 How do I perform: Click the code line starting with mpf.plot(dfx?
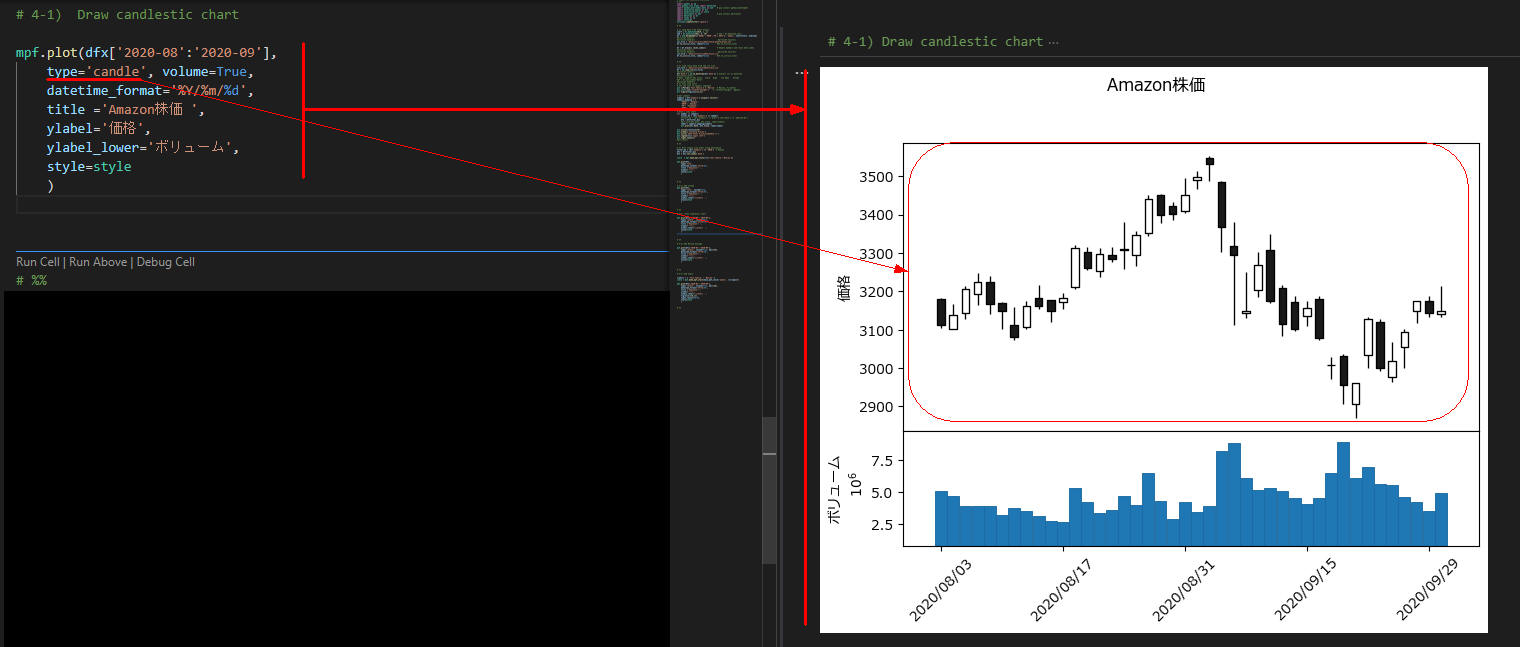click(147, 53)
